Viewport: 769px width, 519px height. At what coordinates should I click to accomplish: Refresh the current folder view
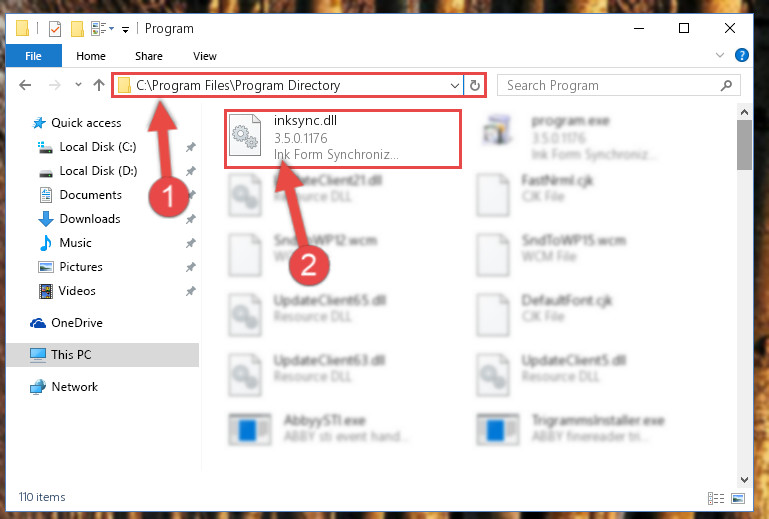[474, 85]
